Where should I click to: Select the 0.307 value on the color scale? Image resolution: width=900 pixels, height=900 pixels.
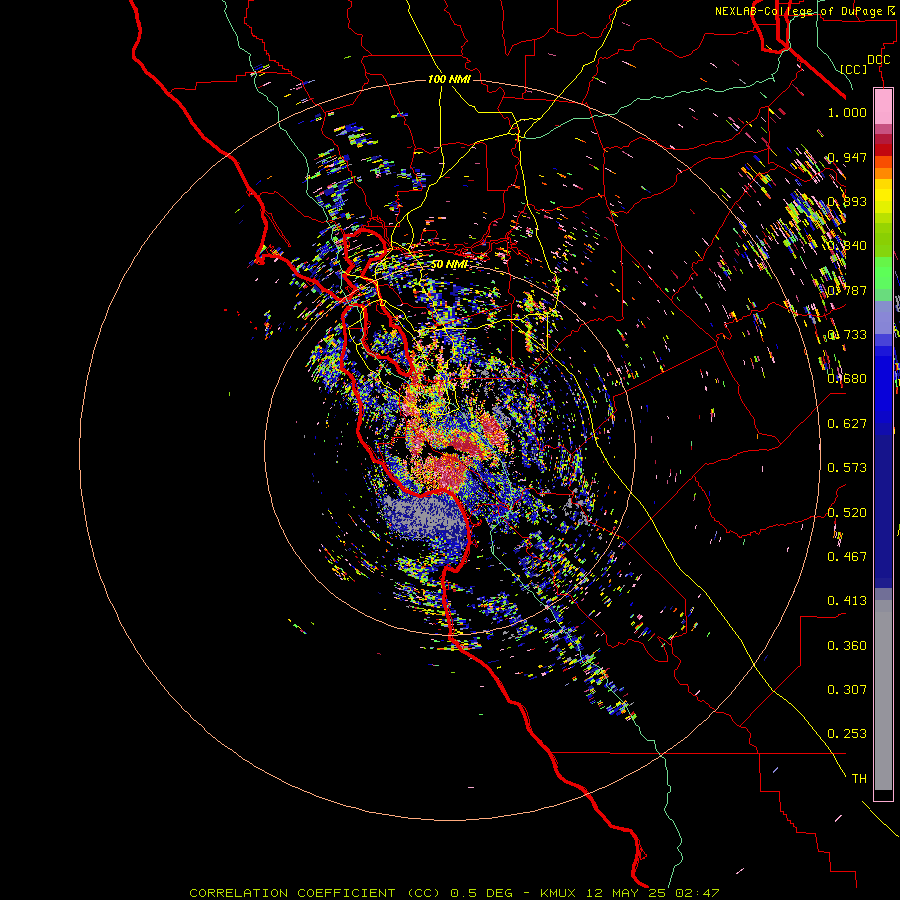tap(847, 690)
